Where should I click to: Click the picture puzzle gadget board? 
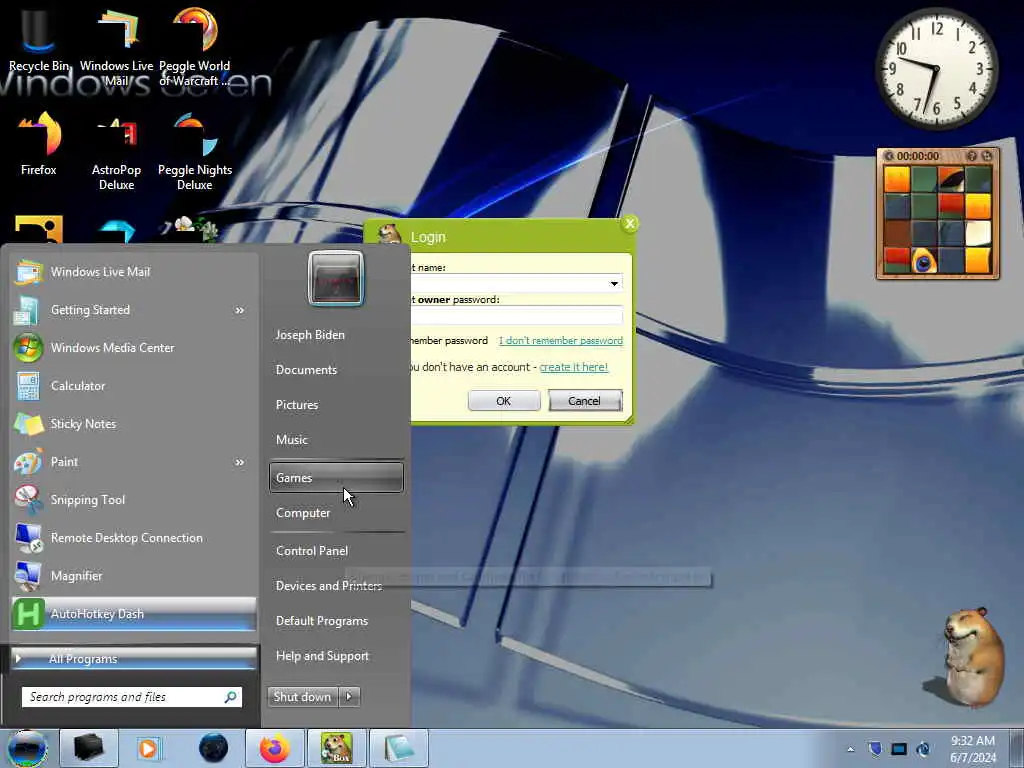pyautogui.click(x=938, y=220)
